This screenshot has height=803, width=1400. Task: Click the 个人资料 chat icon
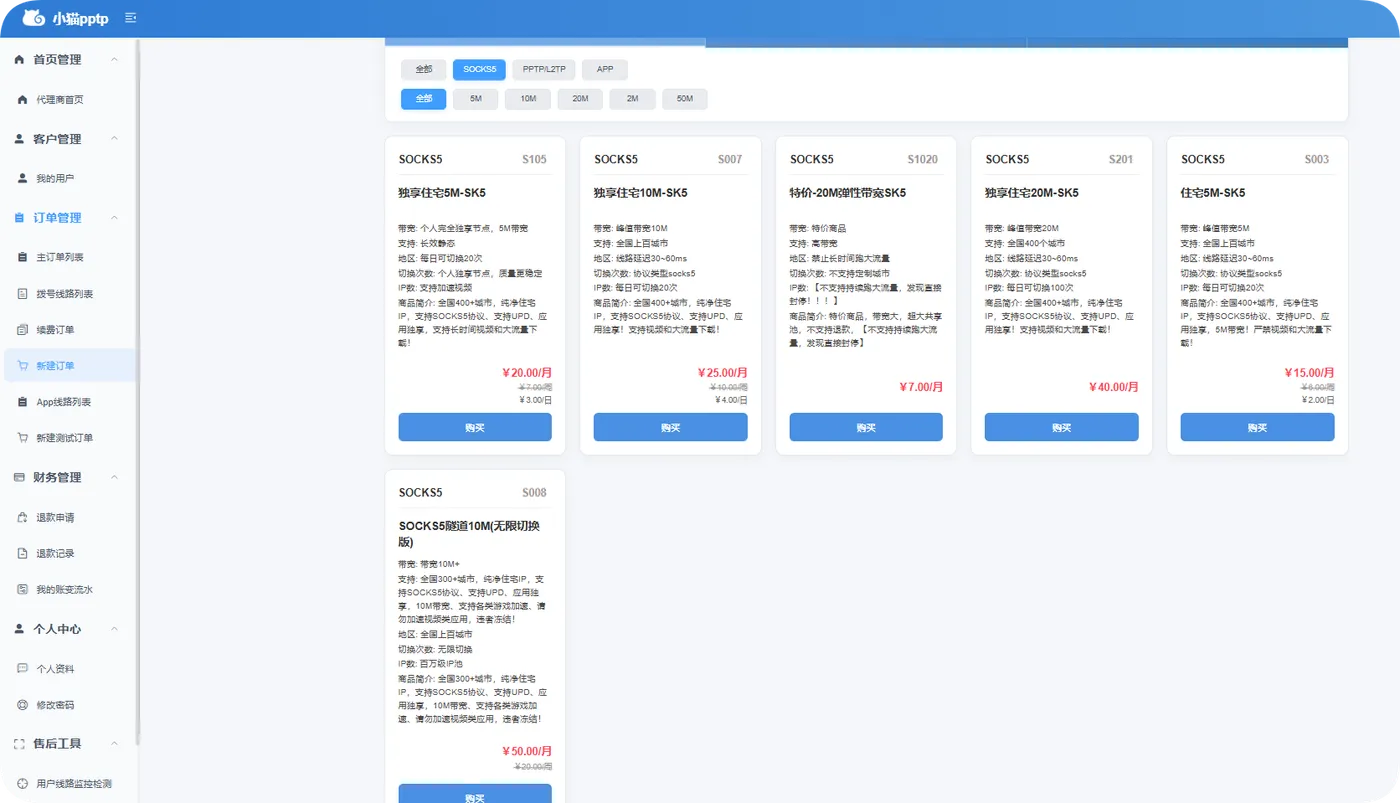(x=23, y=669)
